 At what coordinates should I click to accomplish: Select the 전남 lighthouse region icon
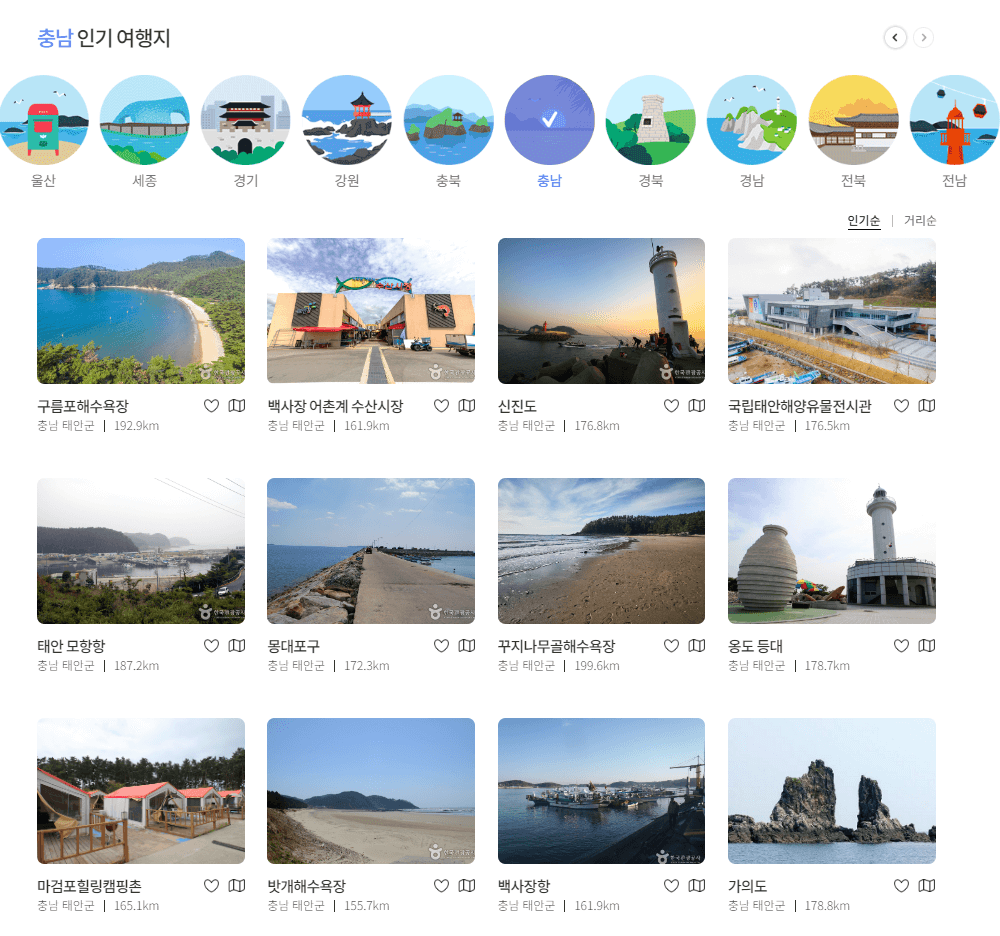click(954, 118)
